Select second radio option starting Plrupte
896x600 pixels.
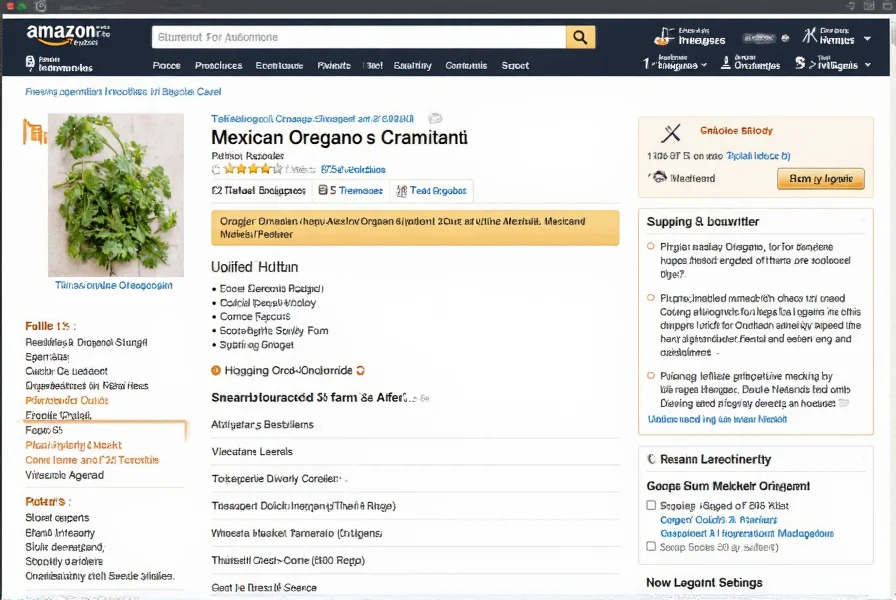650,298
